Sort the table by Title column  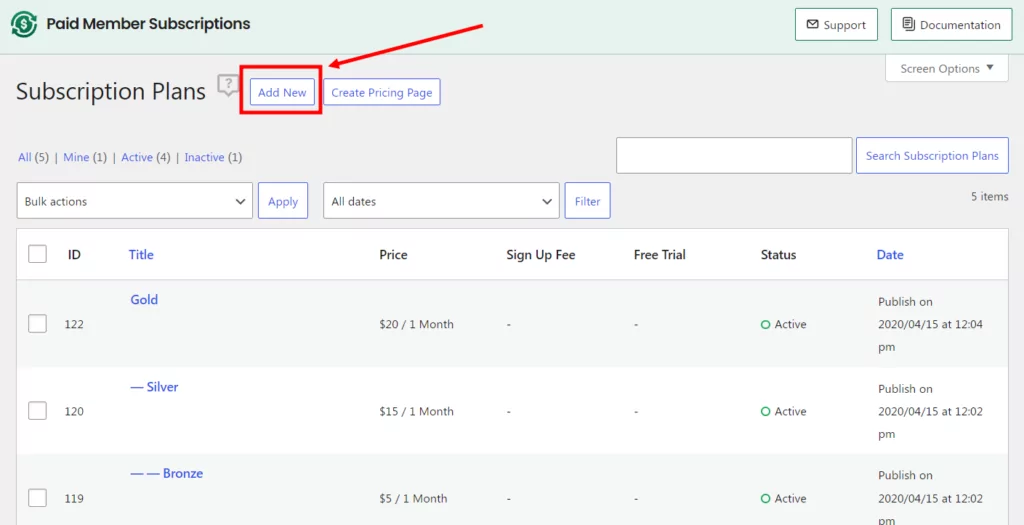(x=141, y=255)
